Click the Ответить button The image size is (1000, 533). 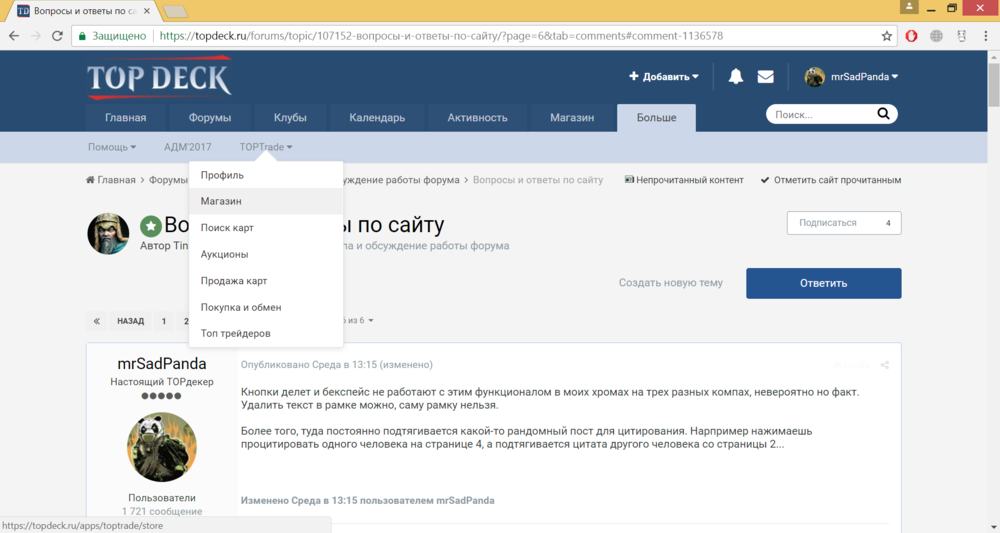pyautogui.click(x=823, y=283)
